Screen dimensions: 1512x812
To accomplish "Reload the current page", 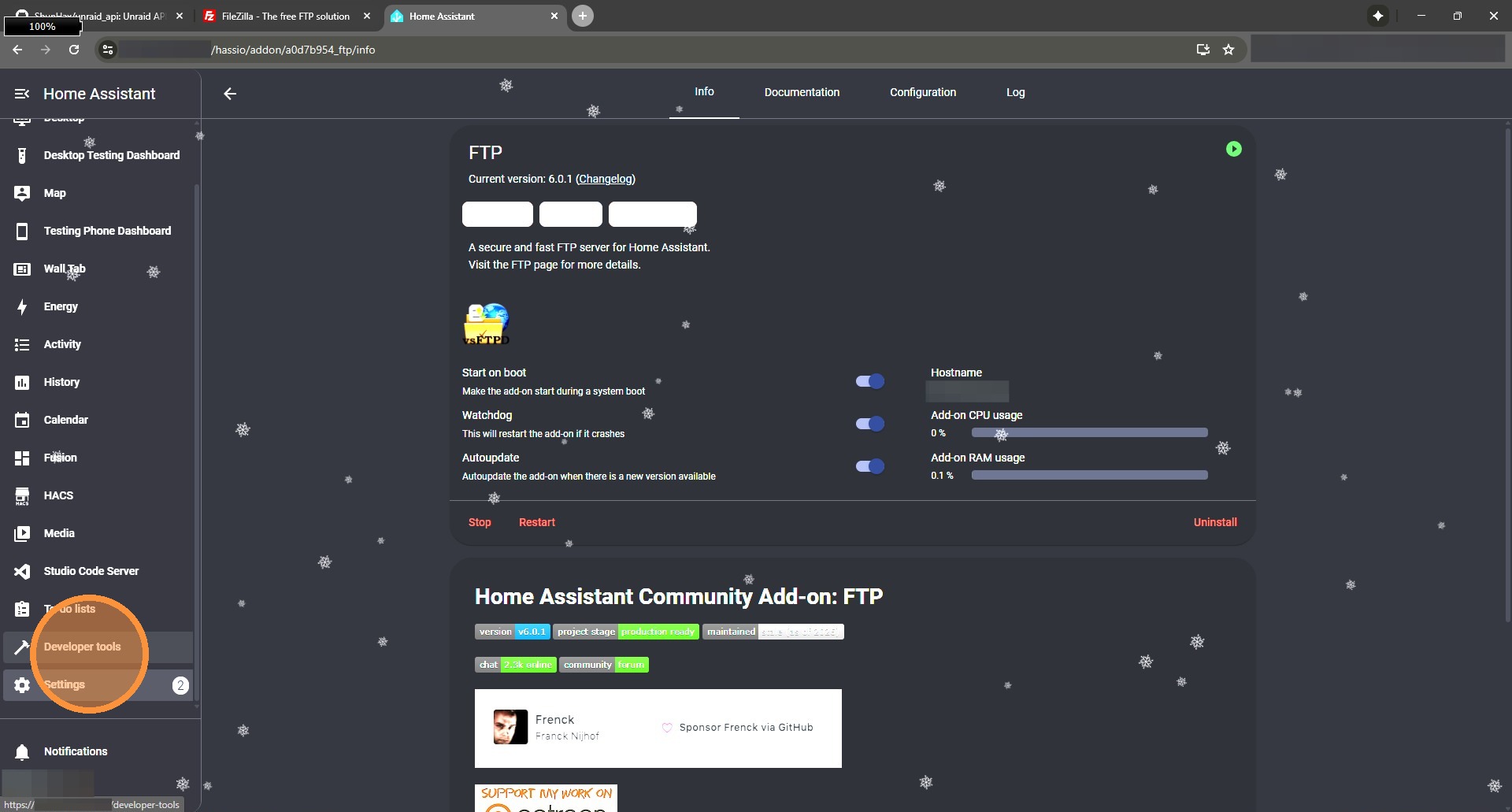I will click(74, 50).
